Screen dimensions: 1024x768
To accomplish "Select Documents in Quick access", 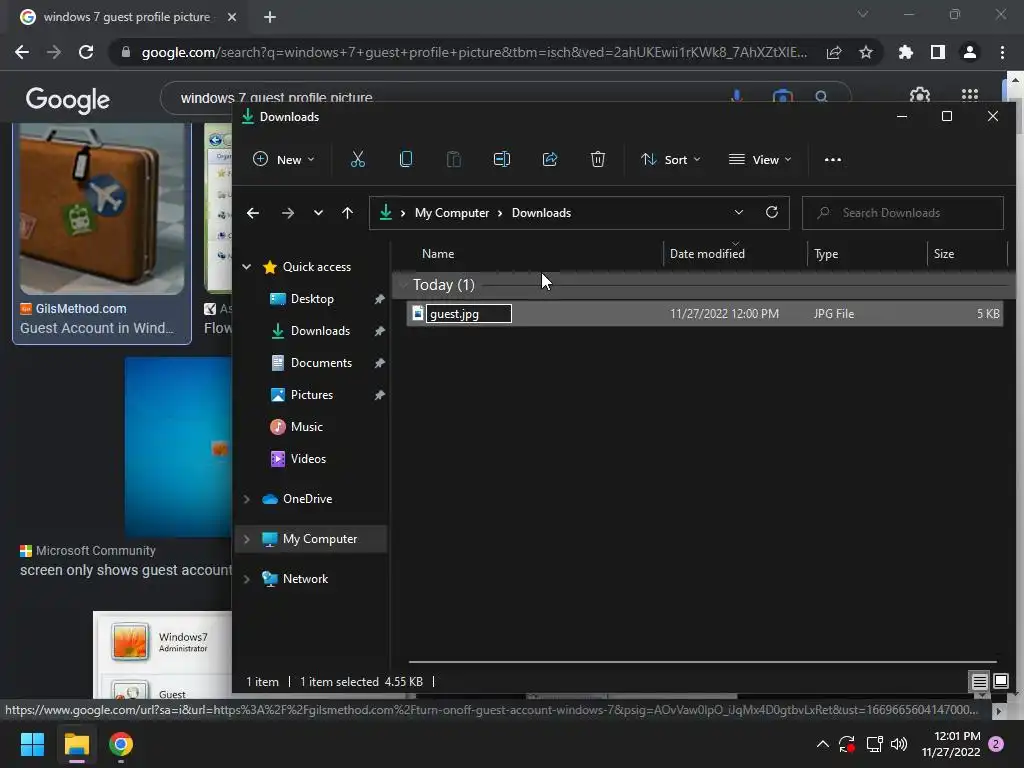I will click(321, 362).
